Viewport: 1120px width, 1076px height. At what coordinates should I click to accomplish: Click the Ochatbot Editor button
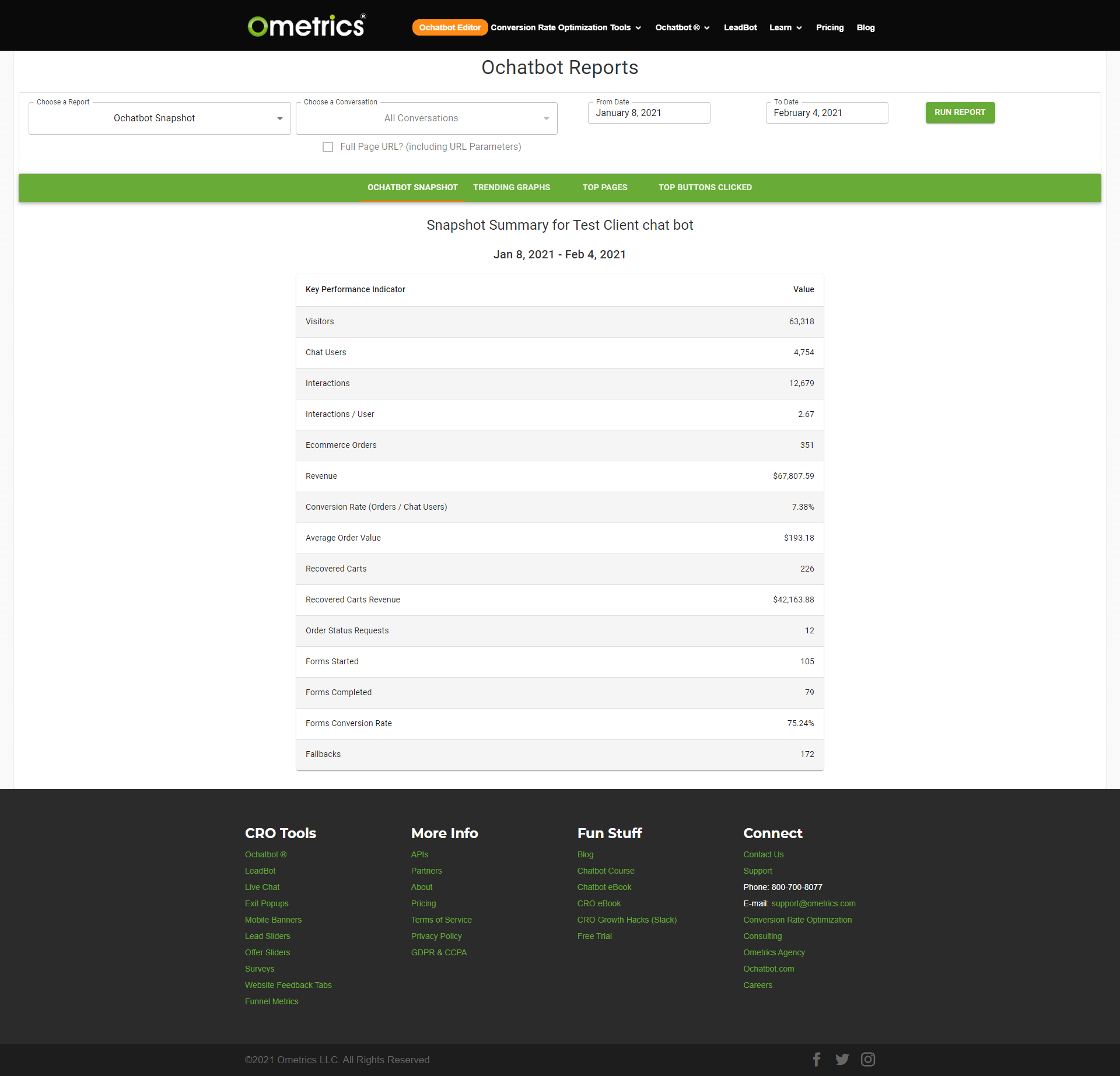(x=450, y=27)
